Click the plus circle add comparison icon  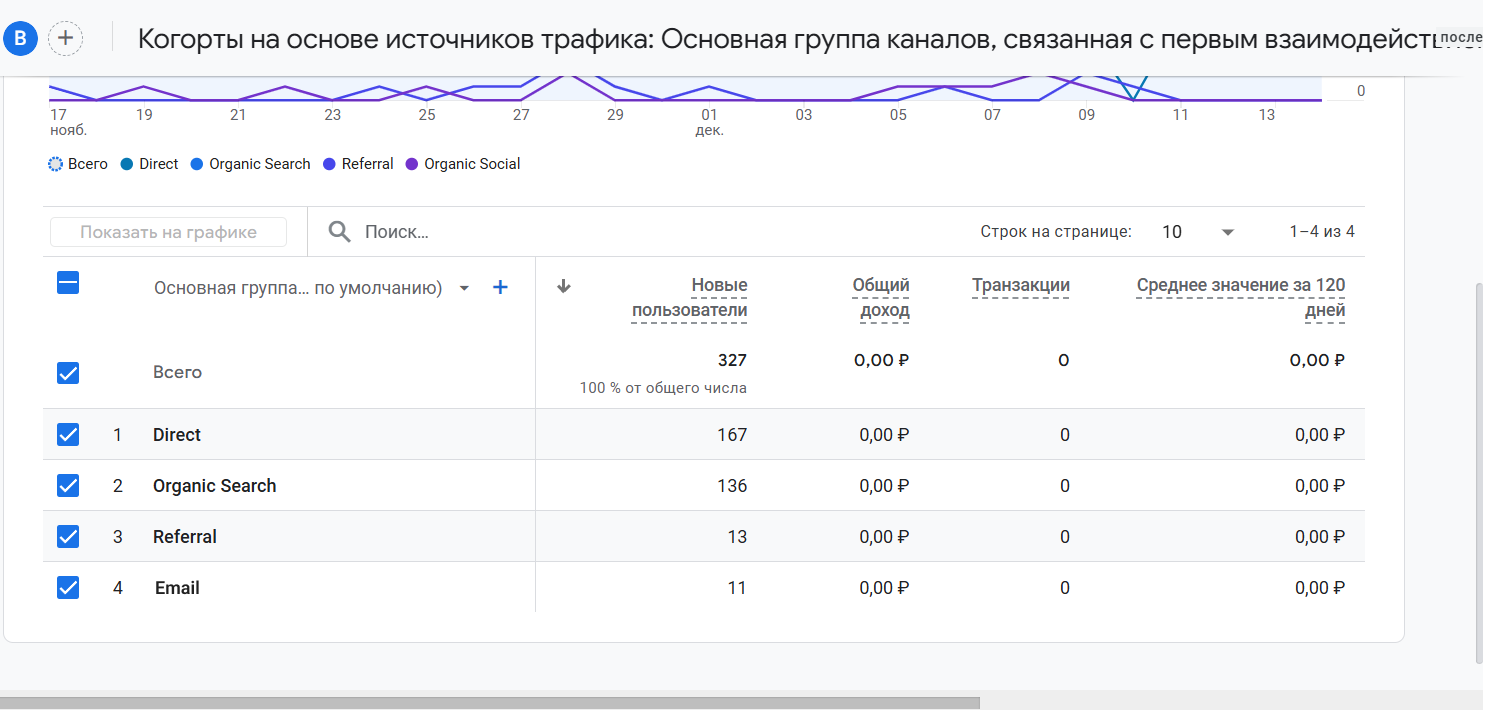pos(66,38)
